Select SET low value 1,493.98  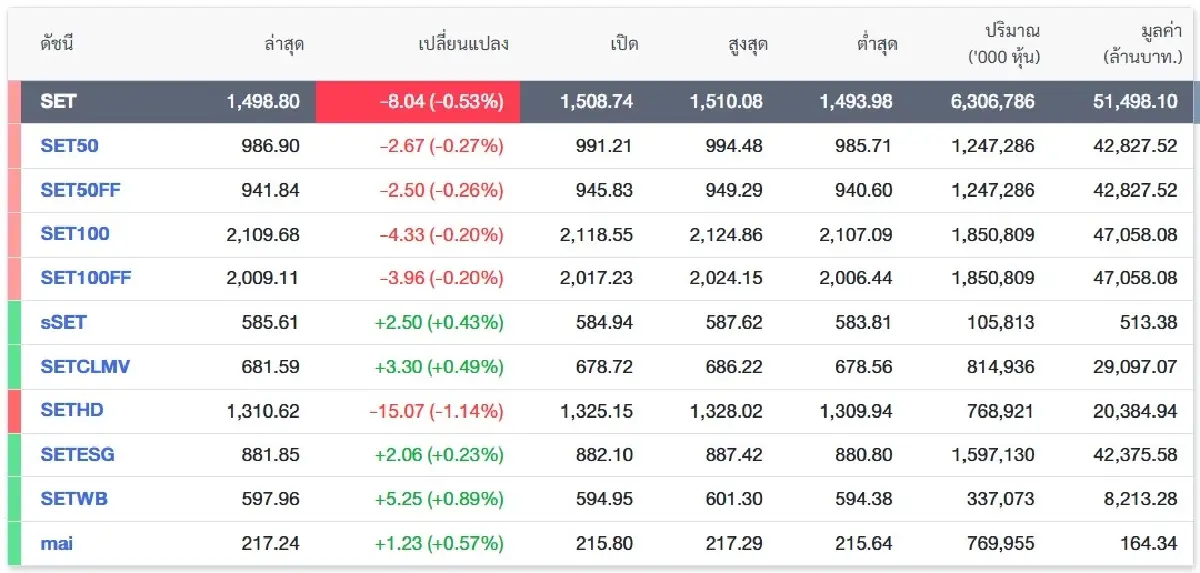856,102
